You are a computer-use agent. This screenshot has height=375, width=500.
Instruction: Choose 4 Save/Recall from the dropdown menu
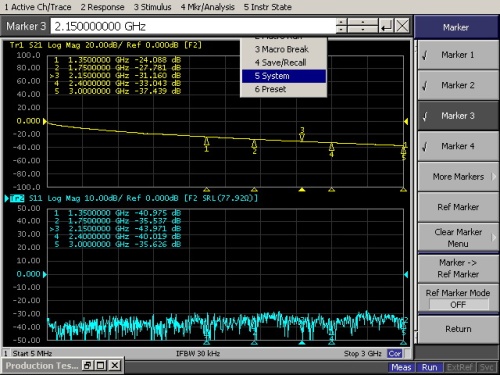tap(284, 63)
